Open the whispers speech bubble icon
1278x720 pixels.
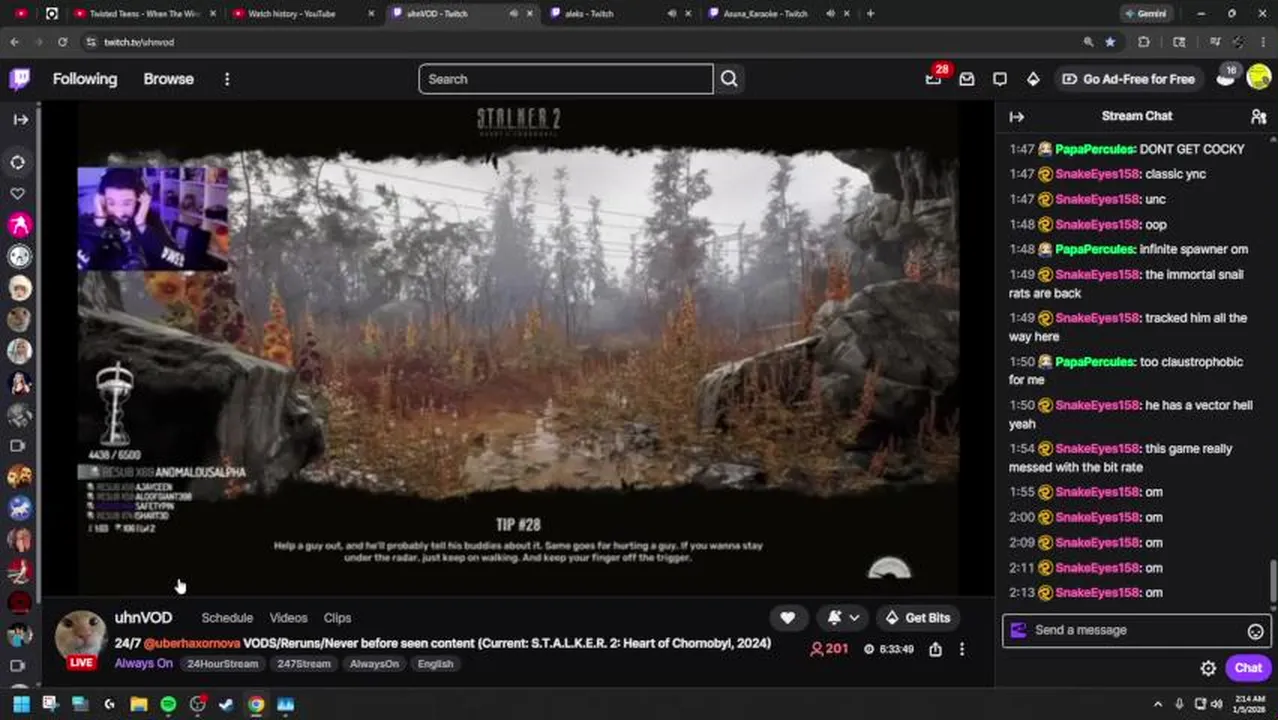tap(1000, 79)
